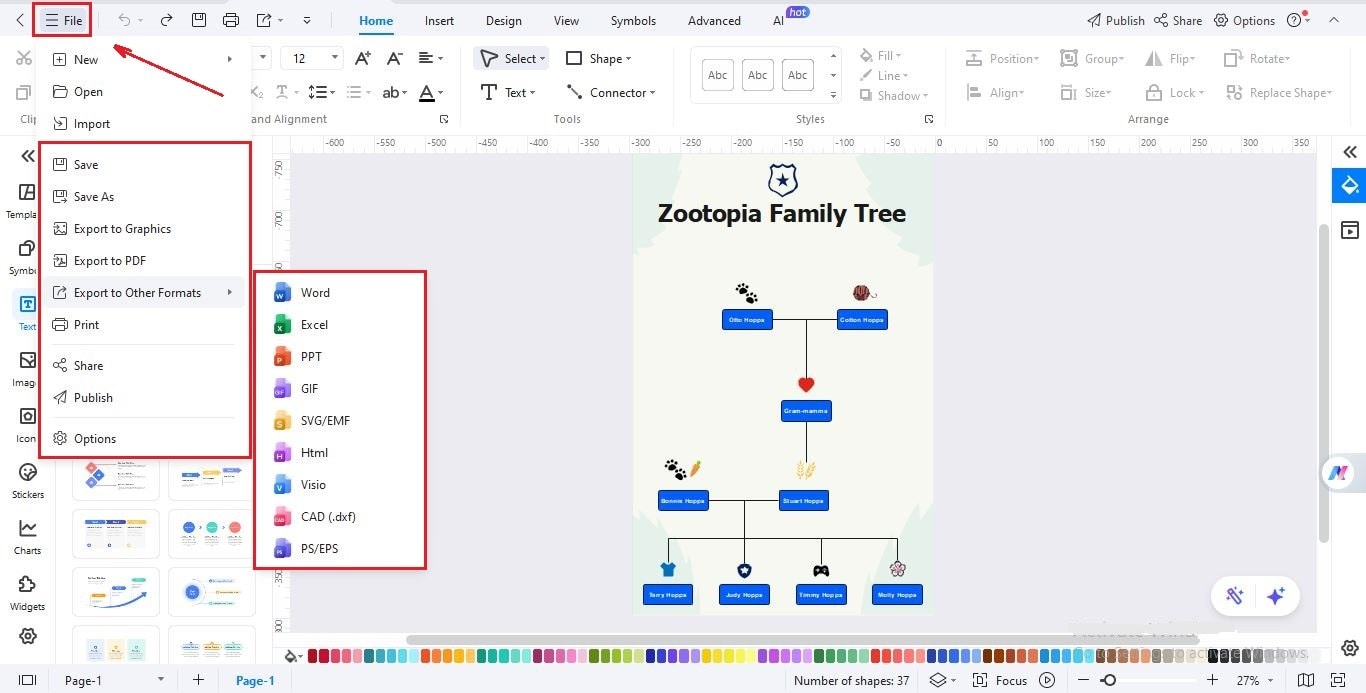
Task: Click the sidebar settings gear icon
Action: point(28,636)
